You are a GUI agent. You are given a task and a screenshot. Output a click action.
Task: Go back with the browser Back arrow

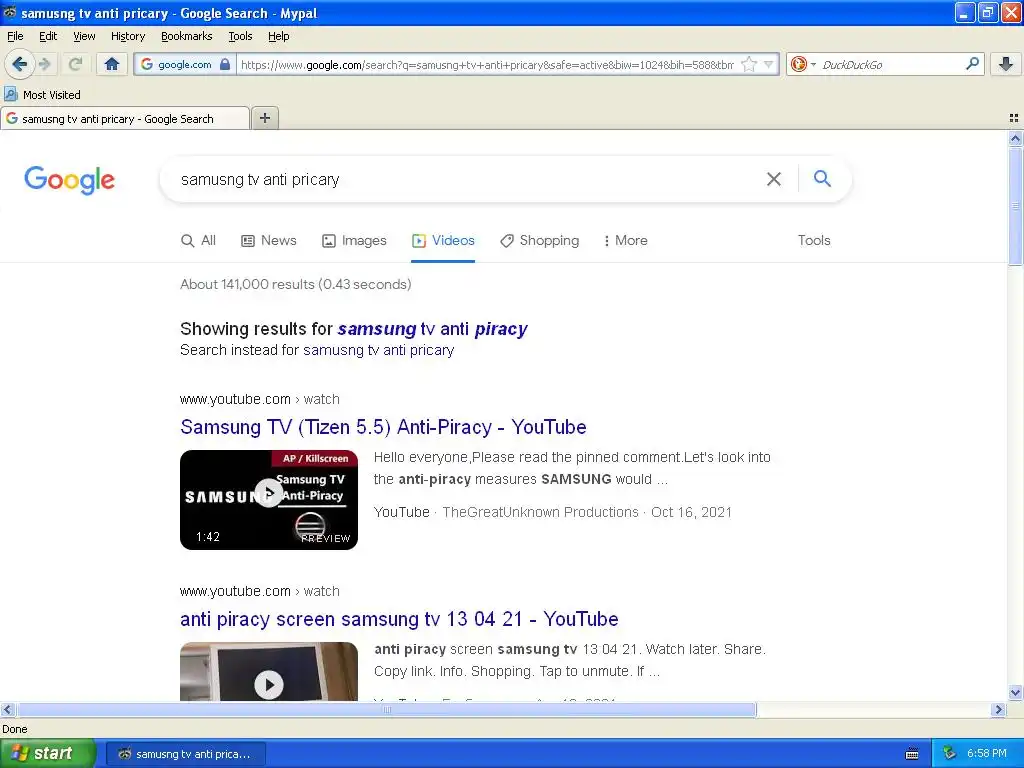[x=20, y=64]
